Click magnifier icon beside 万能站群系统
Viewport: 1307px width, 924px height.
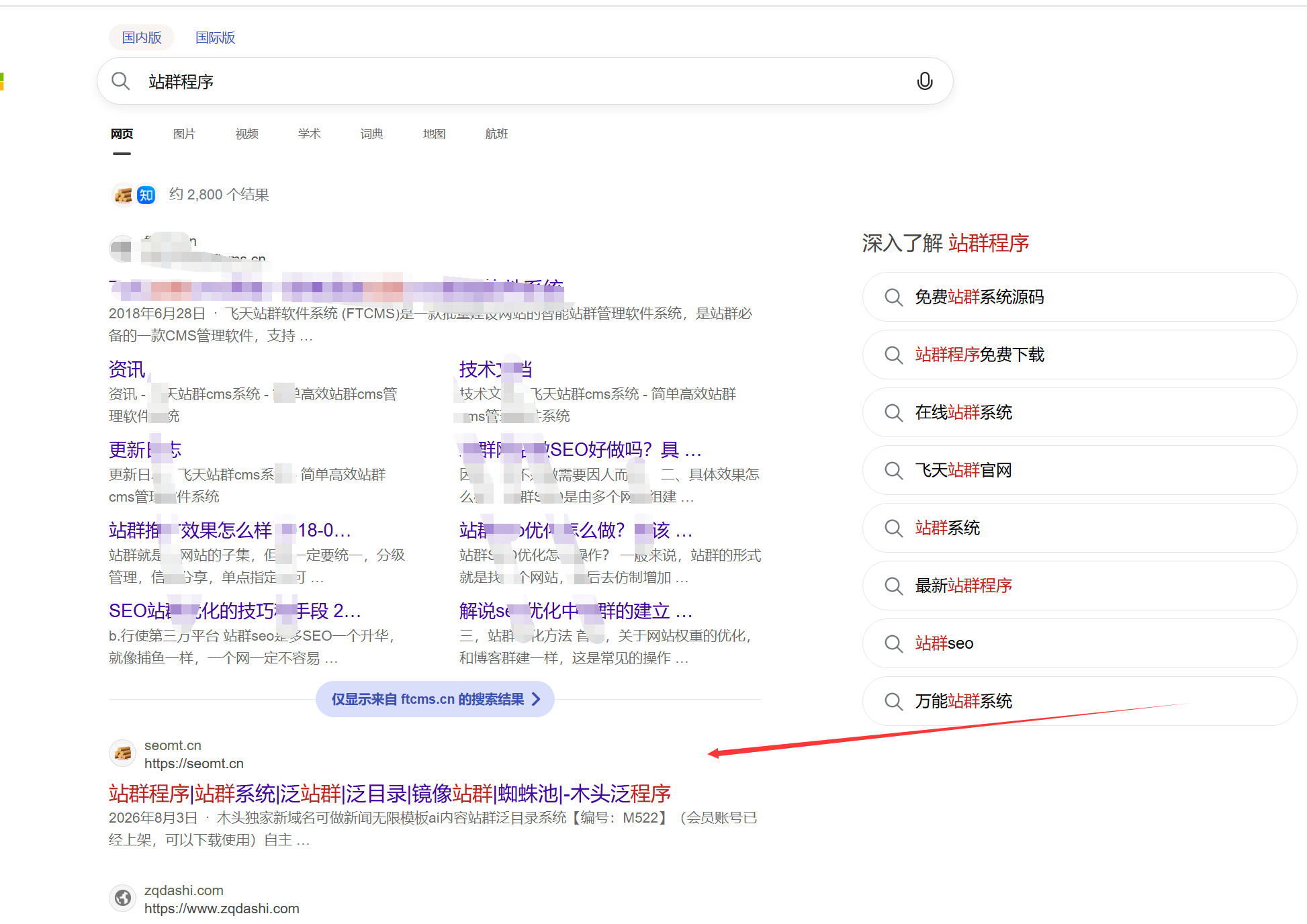pos(893,701)
